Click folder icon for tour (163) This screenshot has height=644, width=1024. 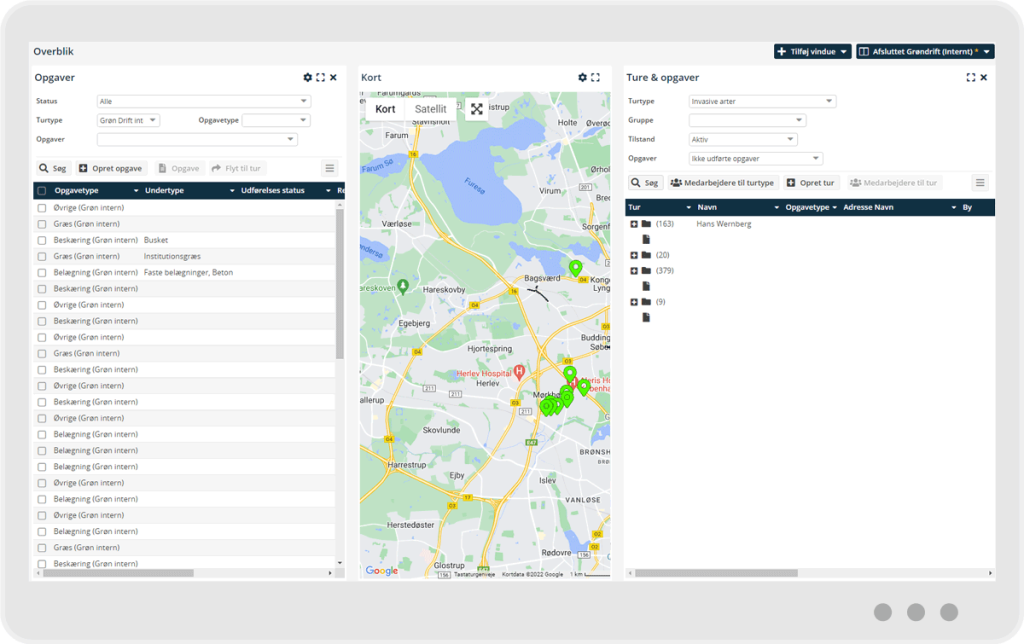pos(646,224)
